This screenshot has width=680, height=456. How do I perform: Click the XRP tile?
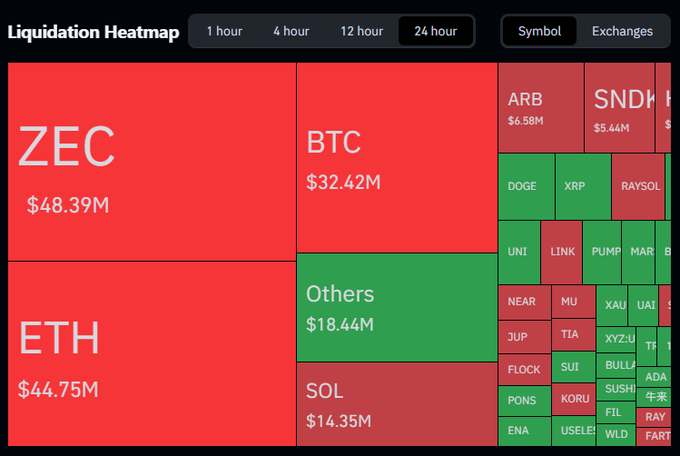coord(583,187)
